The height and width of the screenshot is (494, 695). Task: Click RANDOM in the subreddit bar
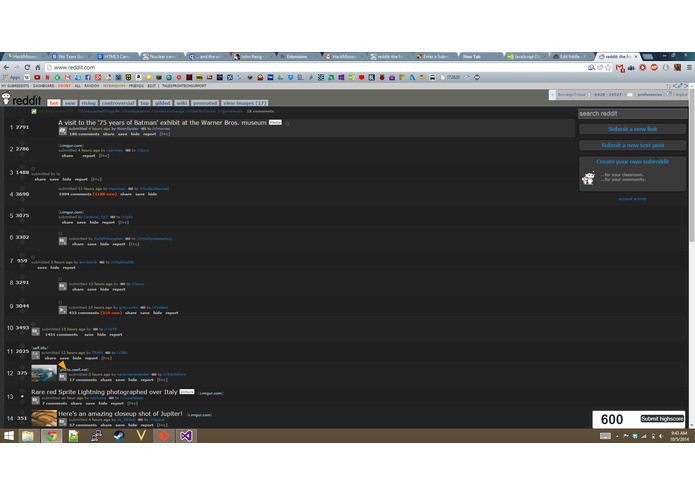click(91, 86)
